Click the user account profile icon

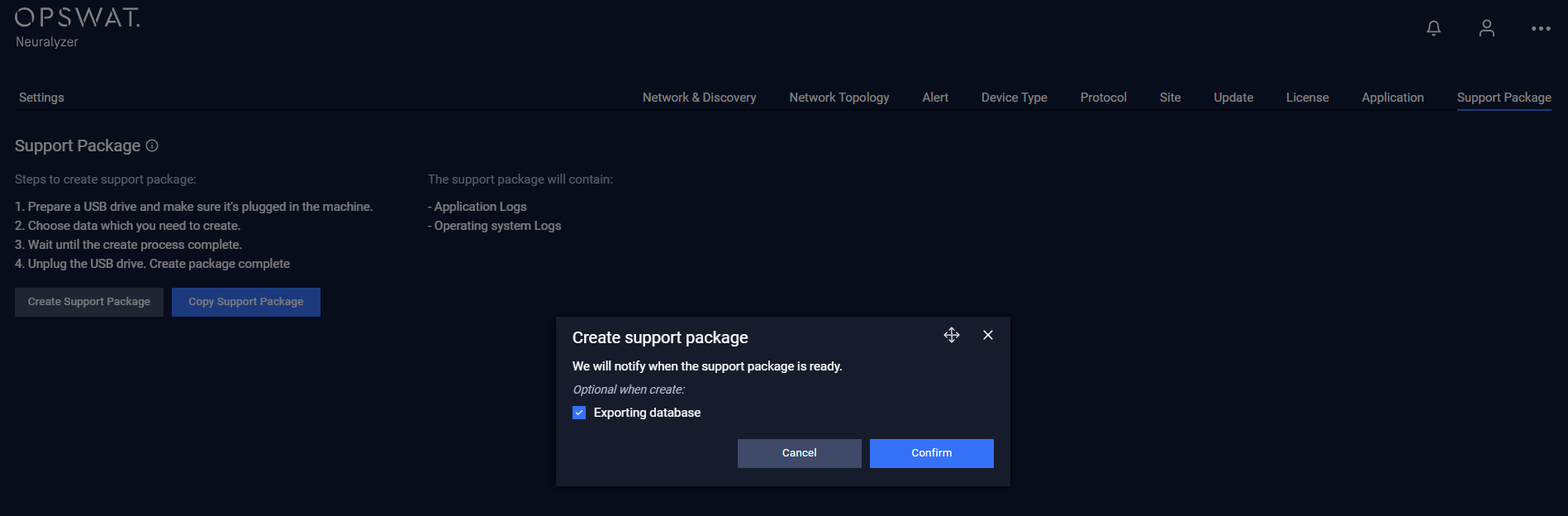tap(1486, 28)
